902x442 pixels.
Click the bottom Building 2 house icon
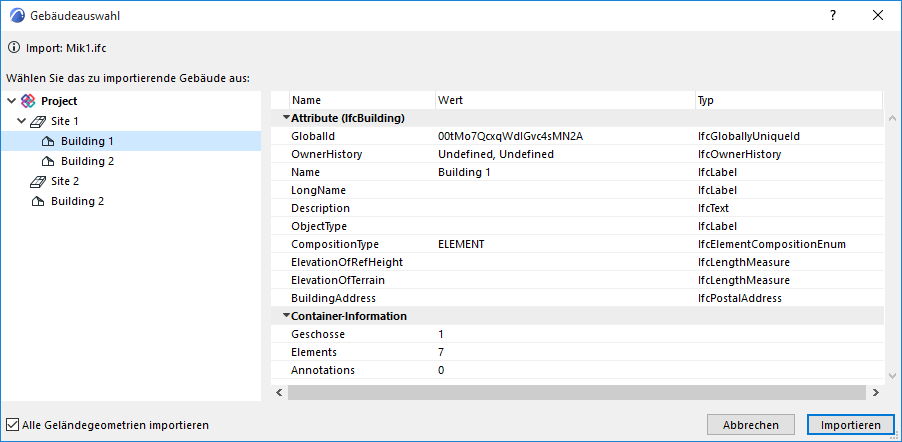point(39,201)
